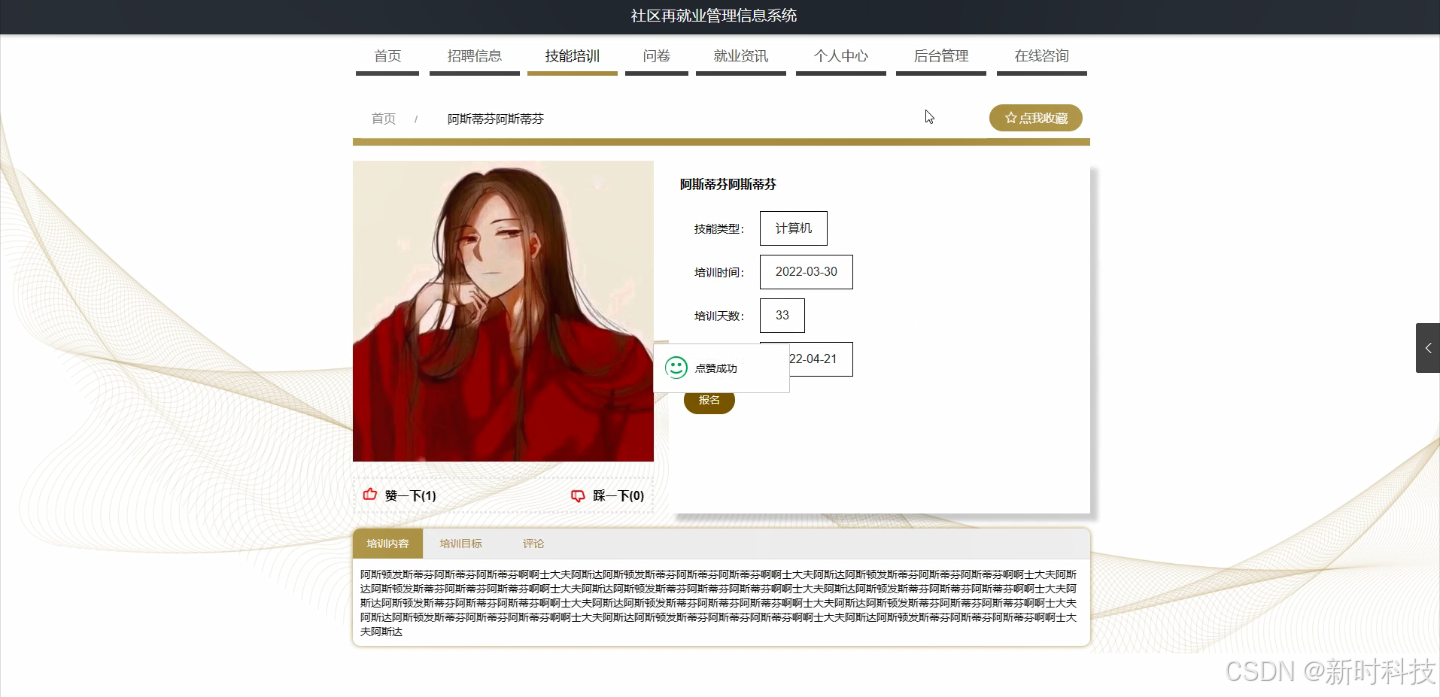Screen dimensions: 1440x697
Task: Click the thumbs-up like icon
Action: tap(370, 495)
